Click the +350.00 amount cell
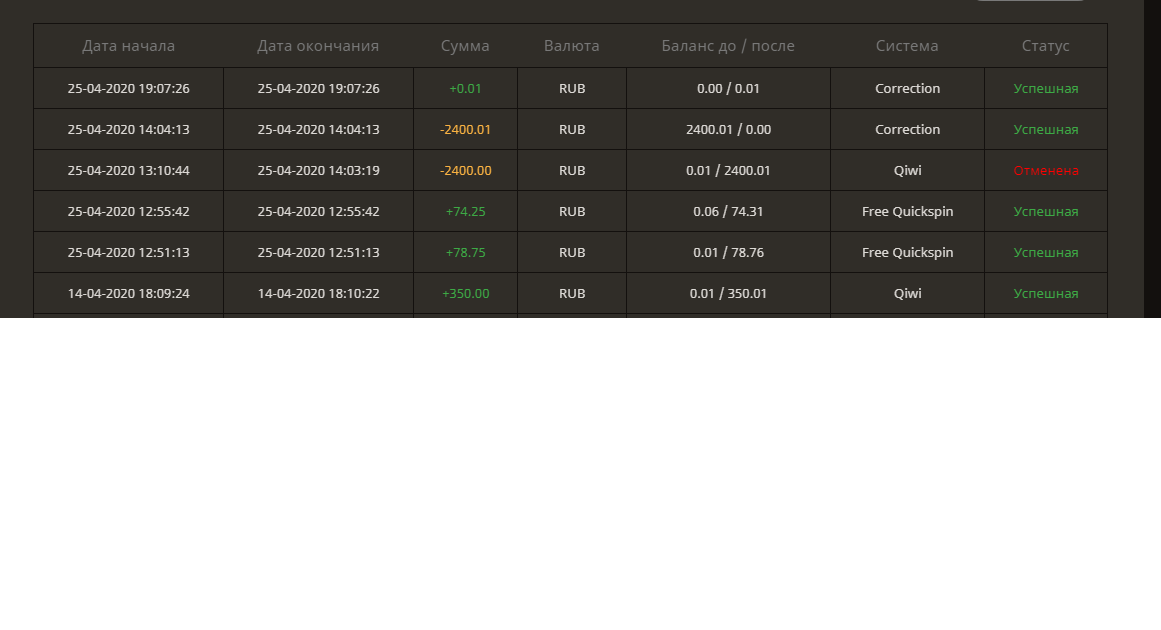The width and height of the screenshot is (1161, 630). pyautogui.click(x=465, y=294)
